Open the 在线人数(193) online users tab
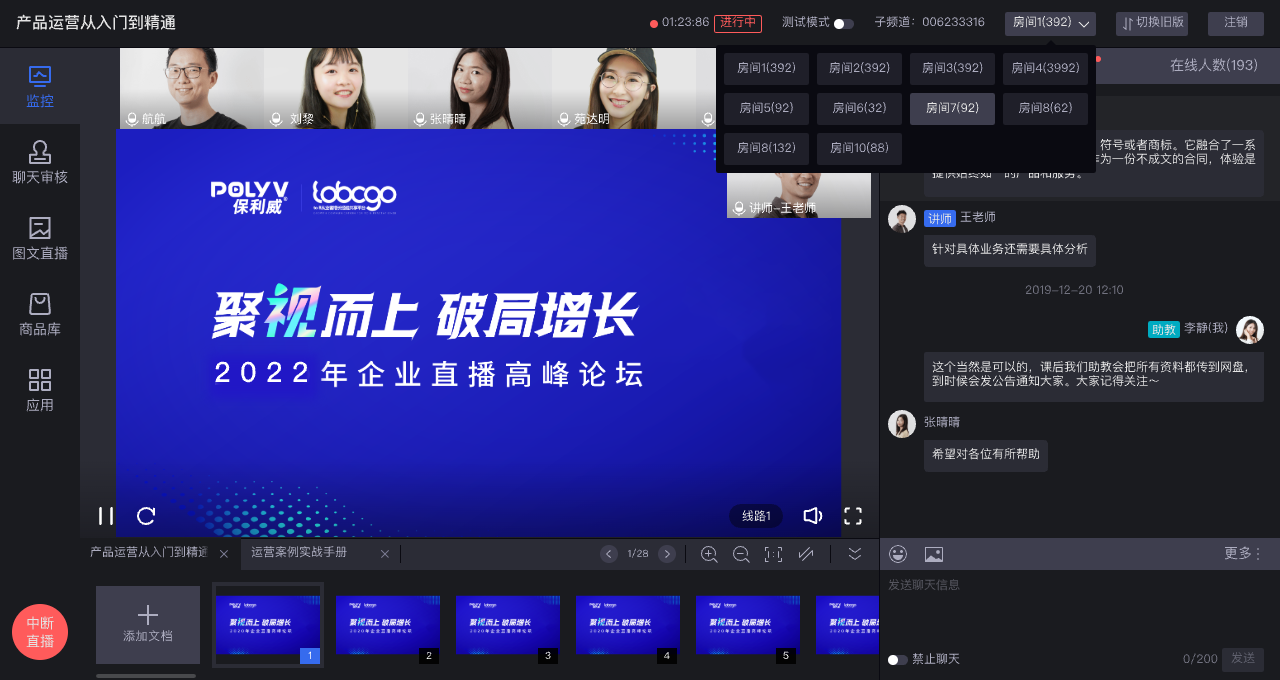1280x680 pixels. (1214, 65)
